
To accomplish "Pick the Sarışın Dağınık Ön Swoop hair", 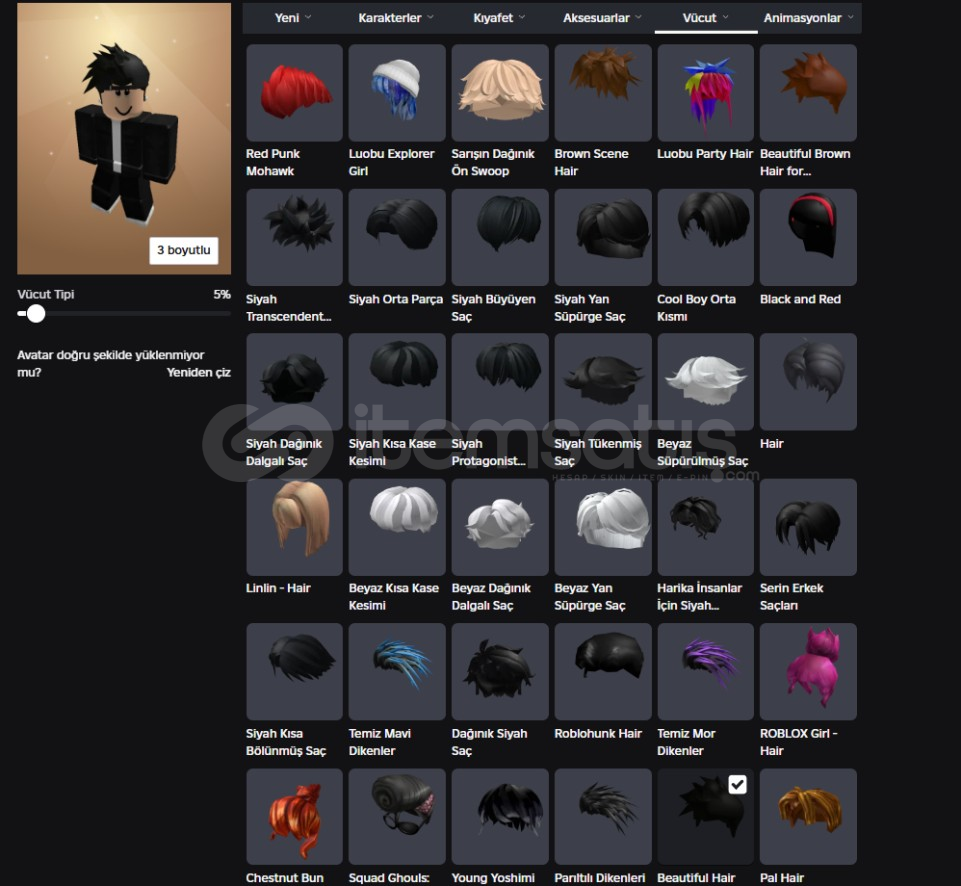I will coord(500,93).
